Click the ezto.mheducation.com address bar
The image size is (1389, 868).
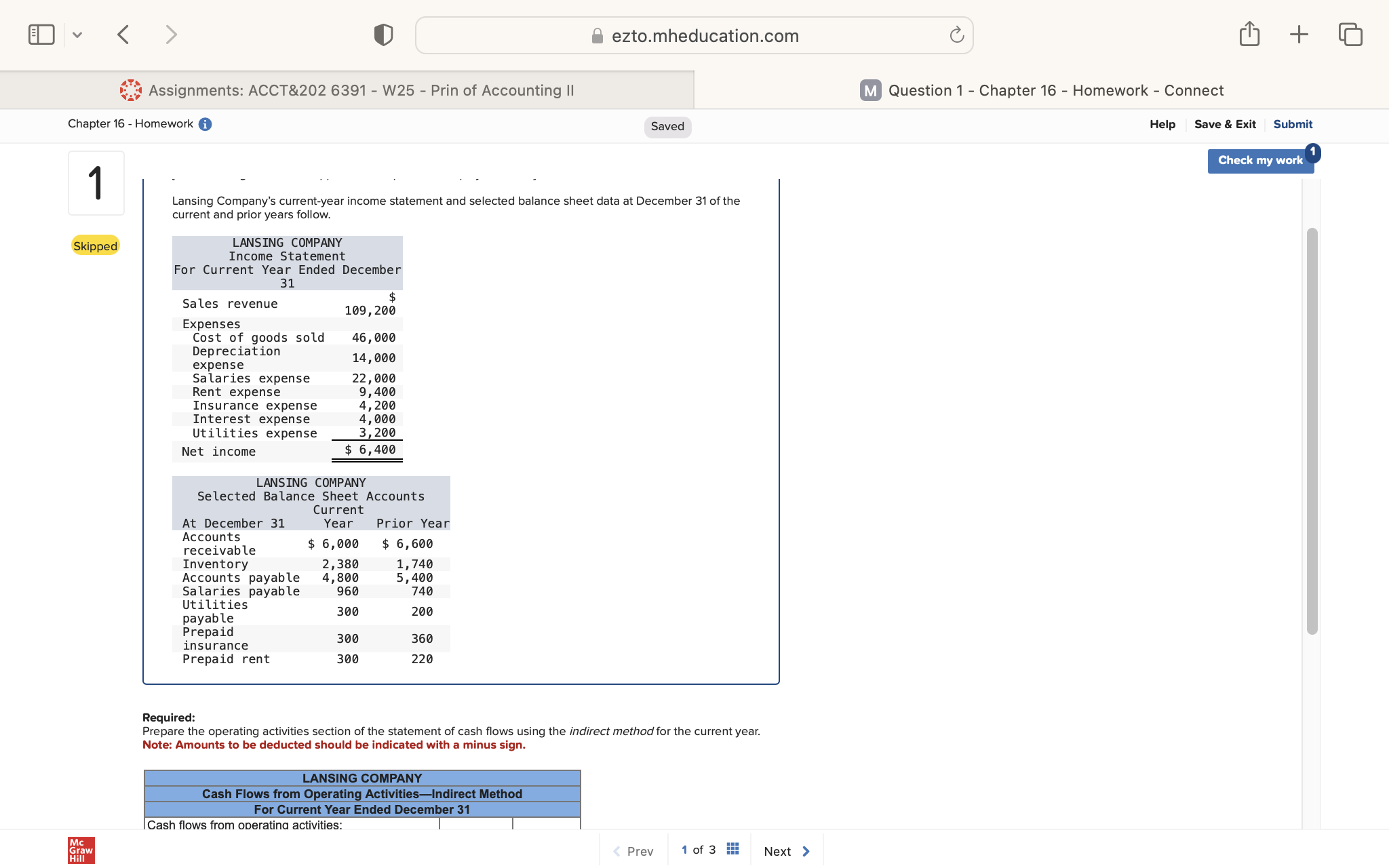pos(694,35)
